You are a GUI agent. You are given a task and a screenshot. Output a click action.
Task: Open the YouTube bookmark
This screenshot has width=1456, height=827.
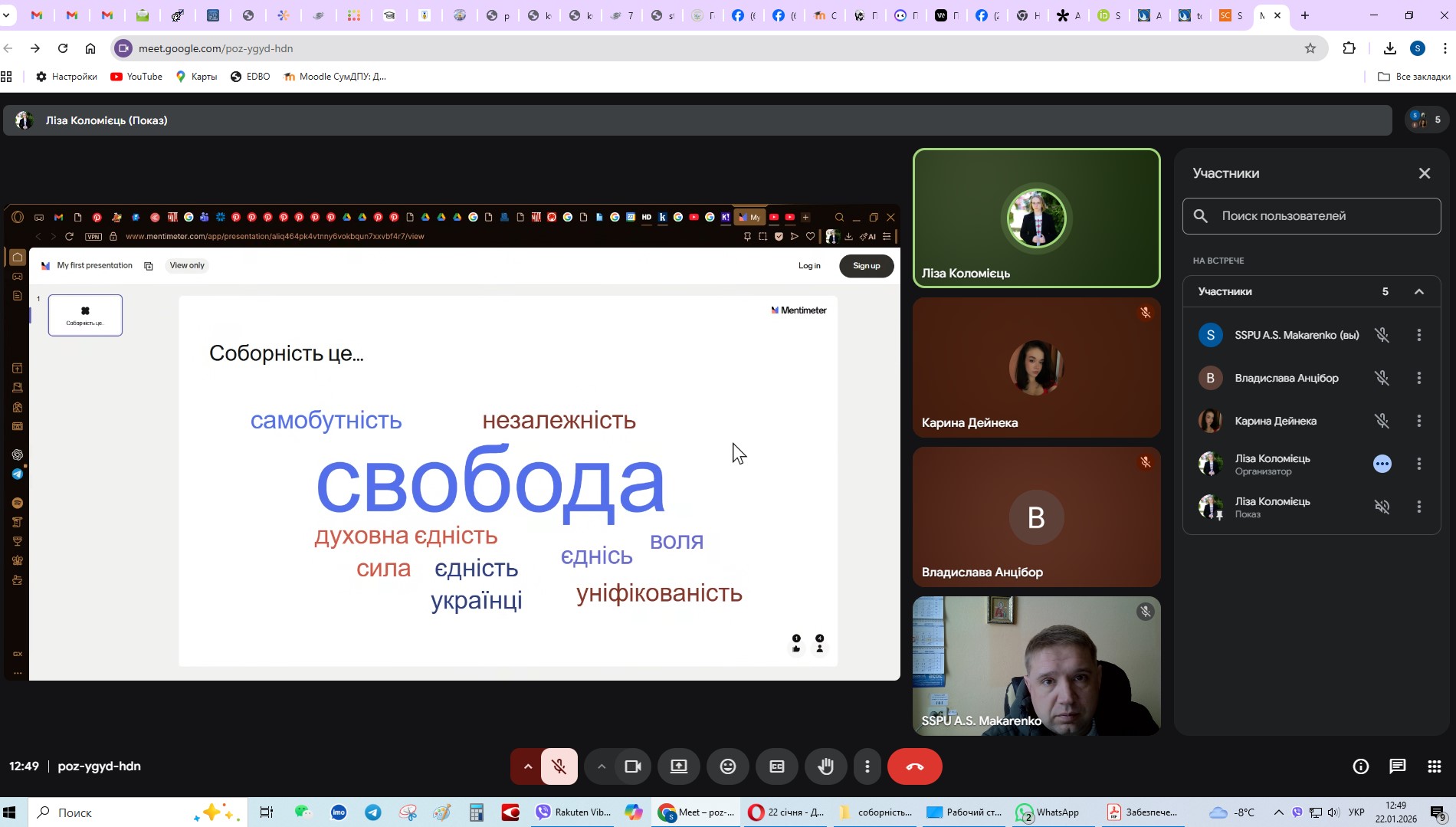tap(136, 77)
